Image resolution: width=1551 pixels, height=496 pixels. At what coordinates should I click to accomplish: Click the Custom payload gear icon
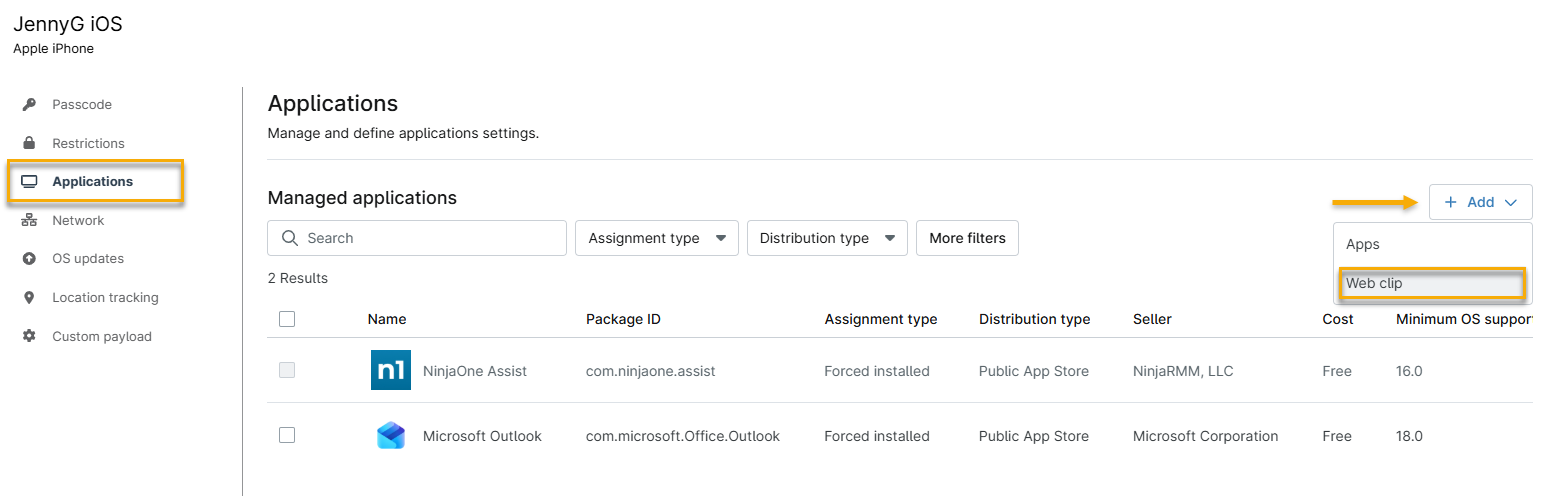tap(30, 337)
